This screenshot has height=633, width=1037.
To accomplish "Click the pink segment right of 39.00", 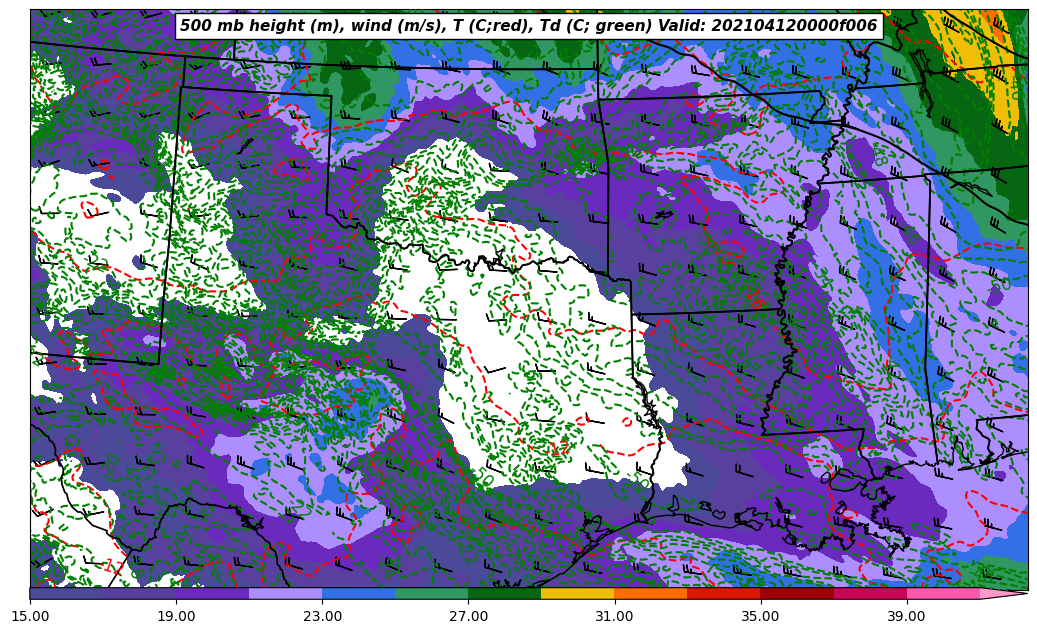I will pyautogui.click(x=943, y=593).
